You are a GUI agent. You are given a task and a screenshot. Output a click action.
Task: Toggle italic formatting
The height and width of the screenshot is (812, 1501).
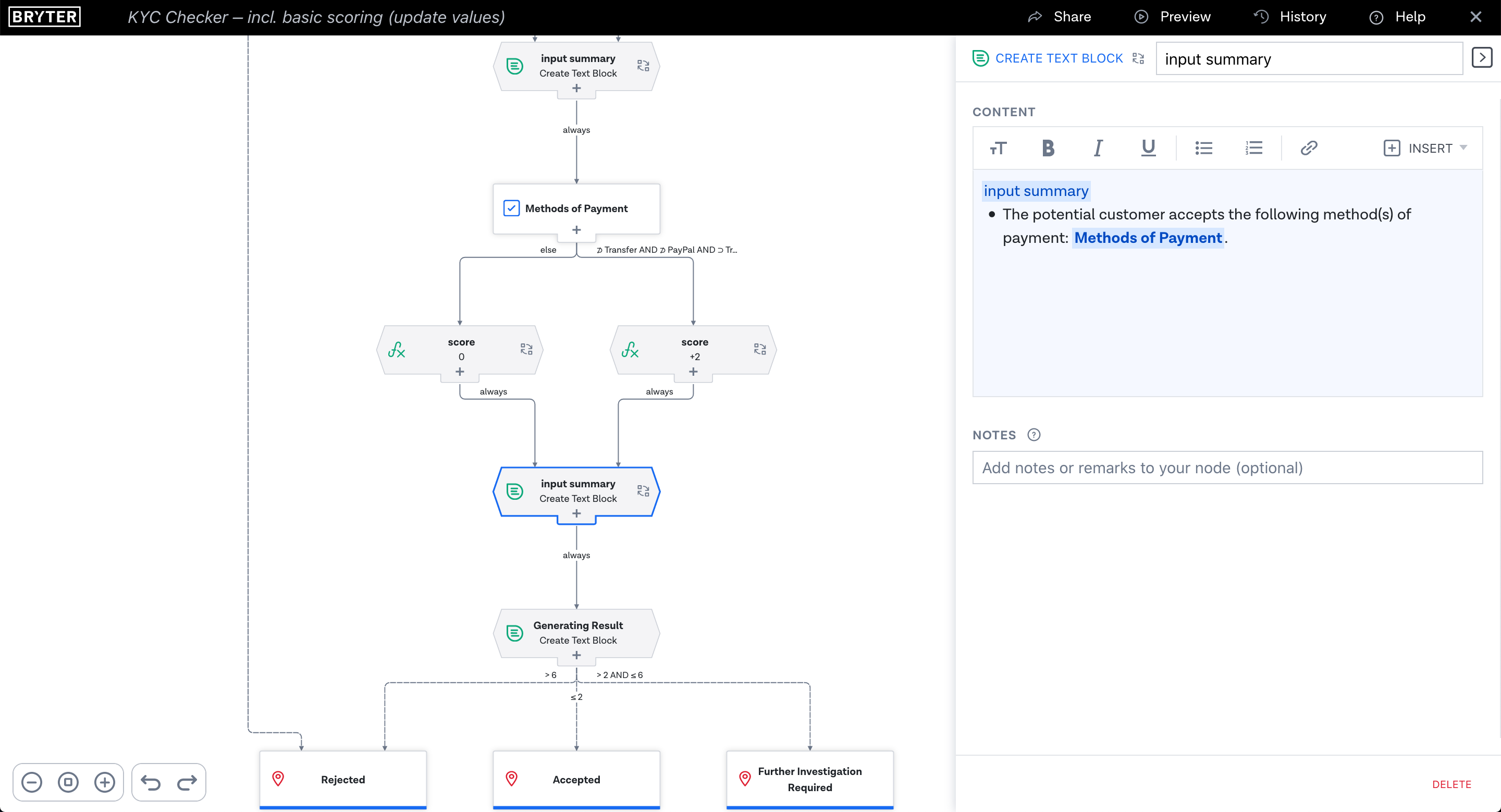tap(1098, 148)
